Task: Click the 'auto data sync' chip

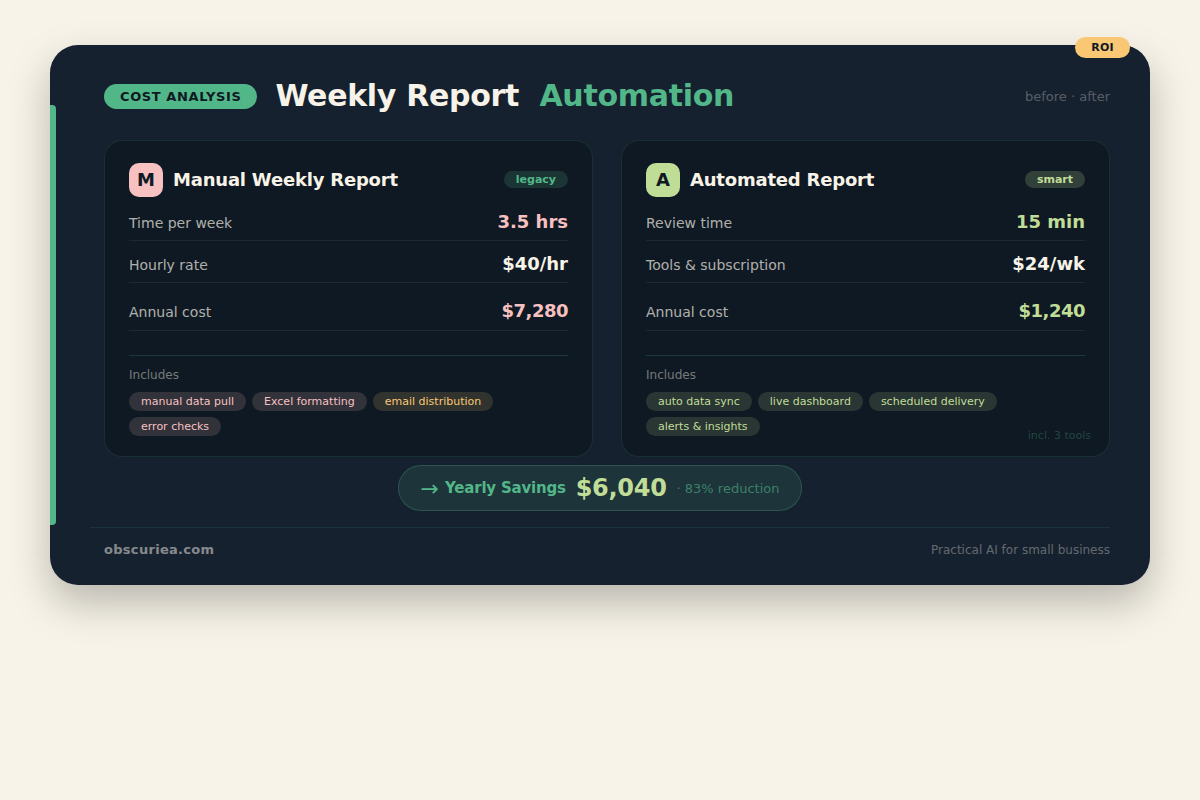Action: coord(699,401)
